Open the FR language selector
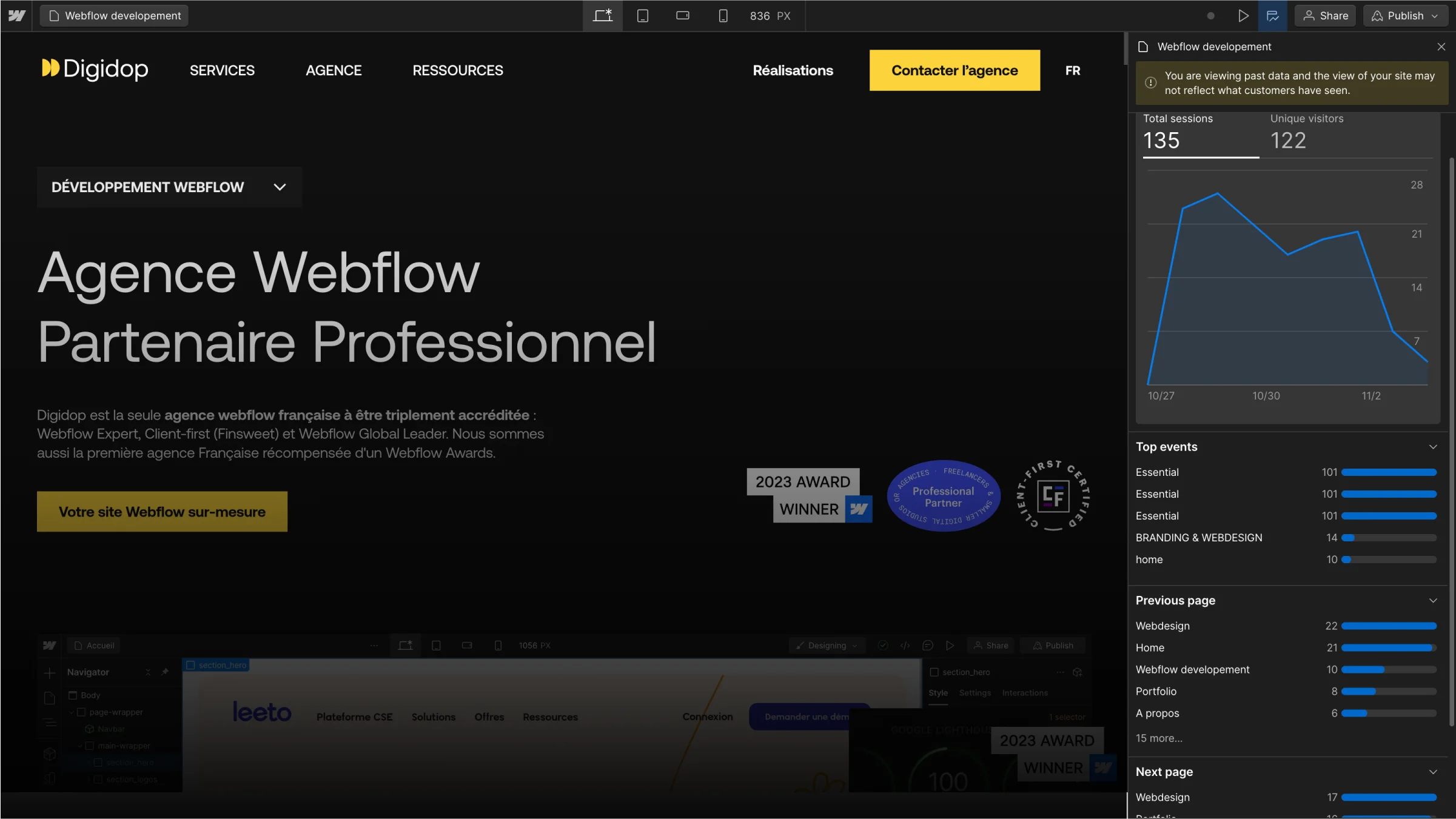 [1073, 70]
